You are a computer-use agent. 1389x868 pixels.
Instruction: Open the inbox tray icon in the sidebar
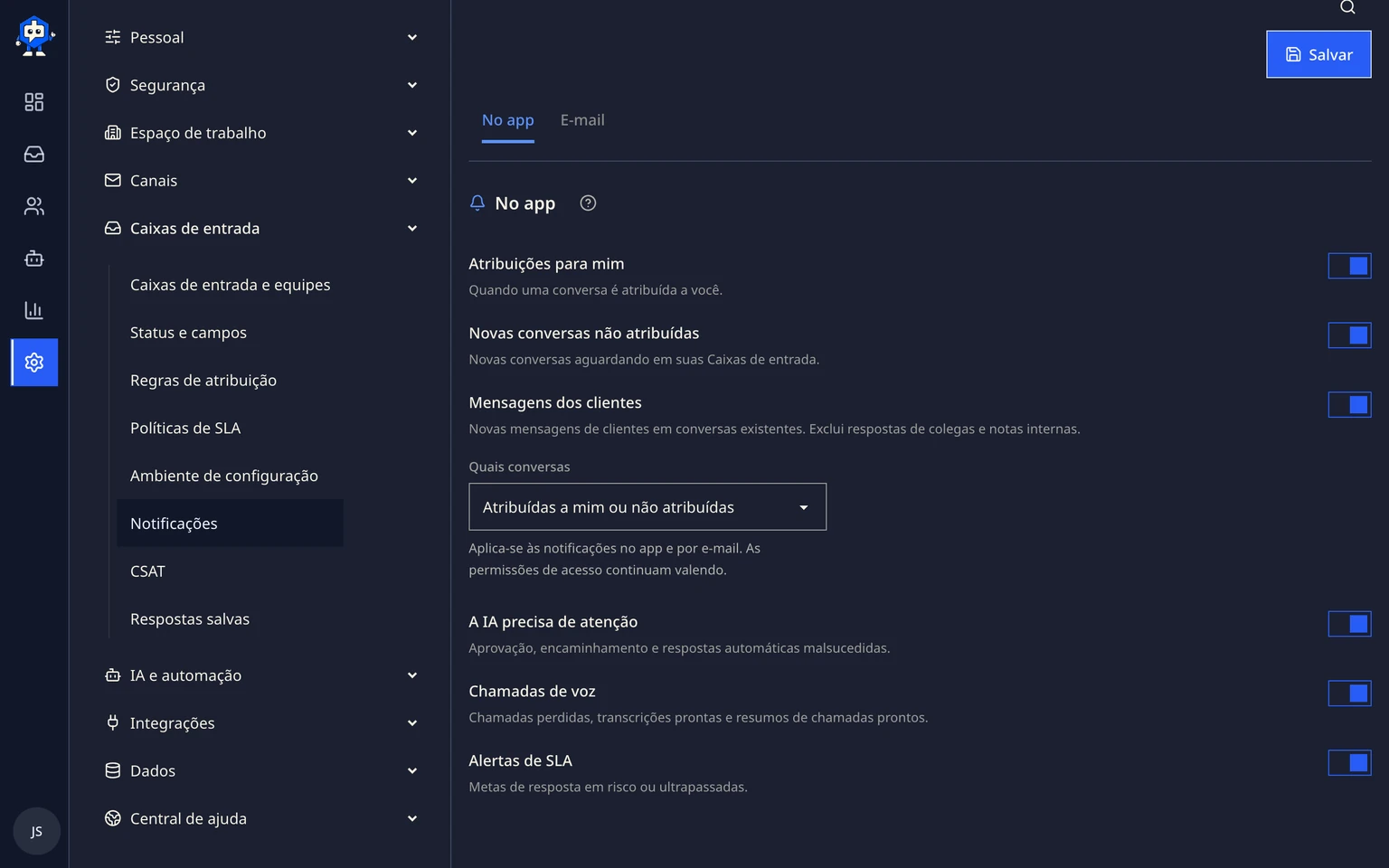click(34, 155)
